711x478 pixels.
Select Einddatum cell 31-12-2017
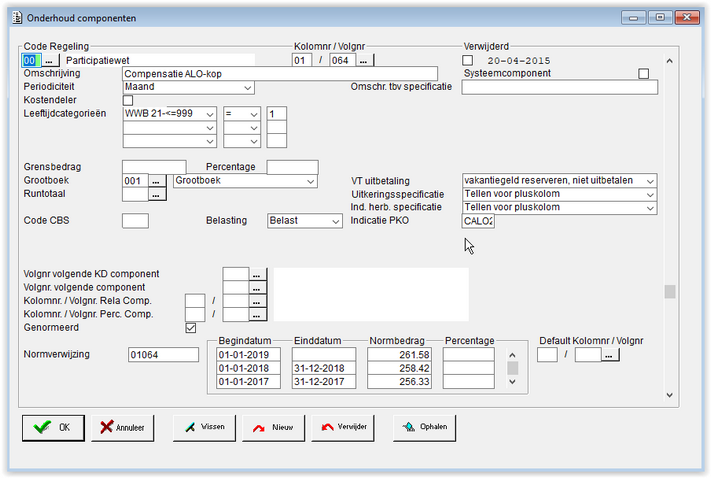click(x=324, y=382)
